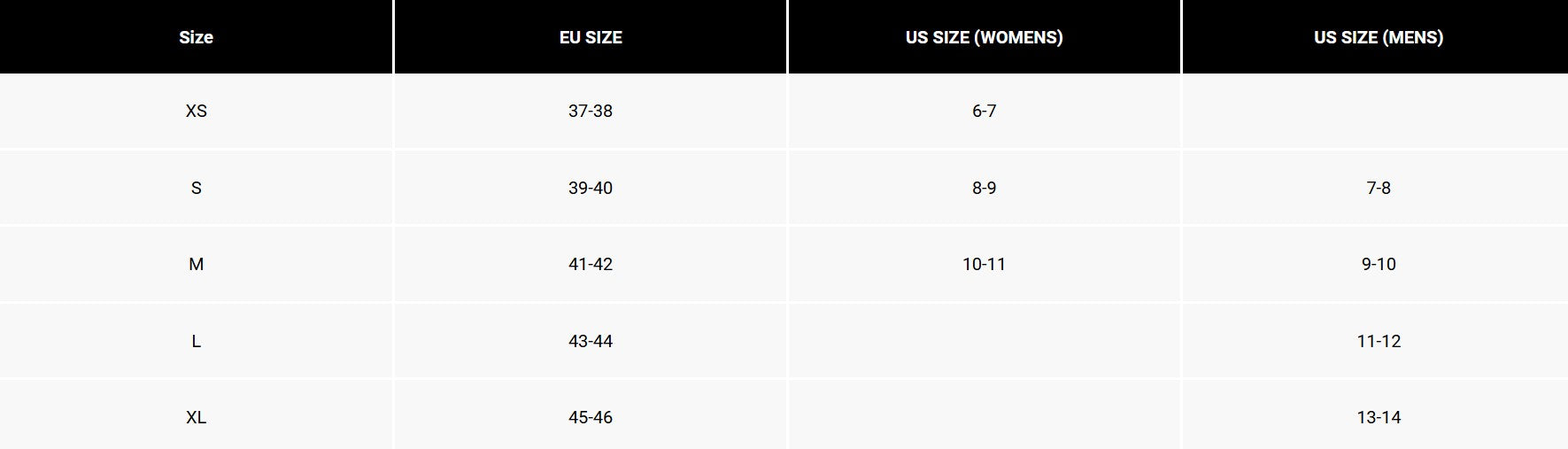
Task: Click EU size 45-46 cell
Action: pyautogui.click(x=591, y=417)
